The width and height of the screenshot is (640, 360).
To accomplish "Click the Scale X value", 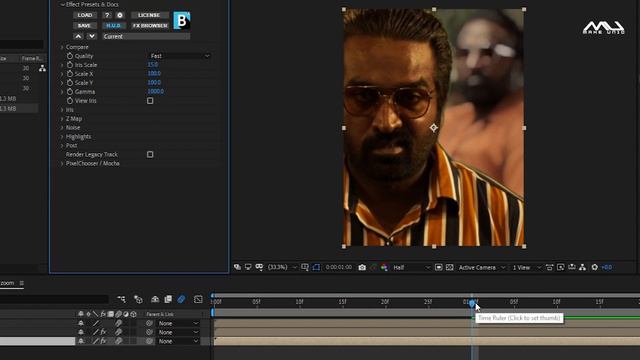I will 154,73.
